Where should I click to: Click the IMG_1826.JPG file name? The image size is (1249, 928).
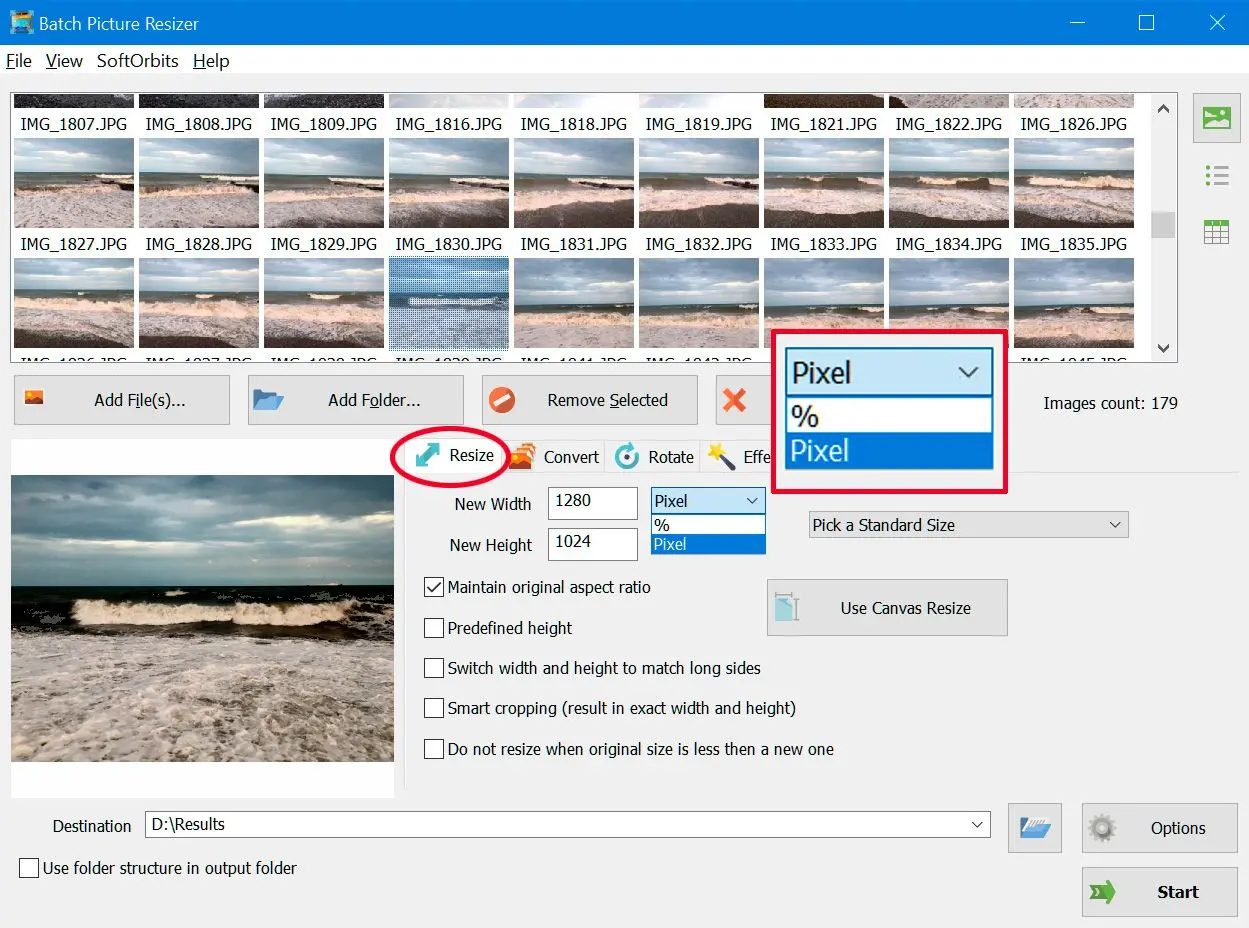pyautogui.click(x=1074, y=124)
